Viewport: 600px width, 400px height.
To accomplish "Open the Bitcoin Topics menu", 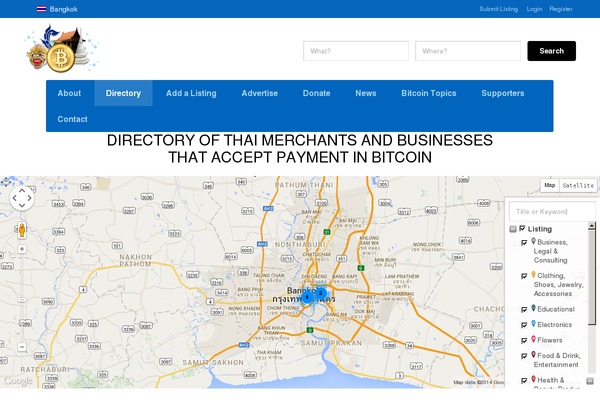I will pos(429,93).
